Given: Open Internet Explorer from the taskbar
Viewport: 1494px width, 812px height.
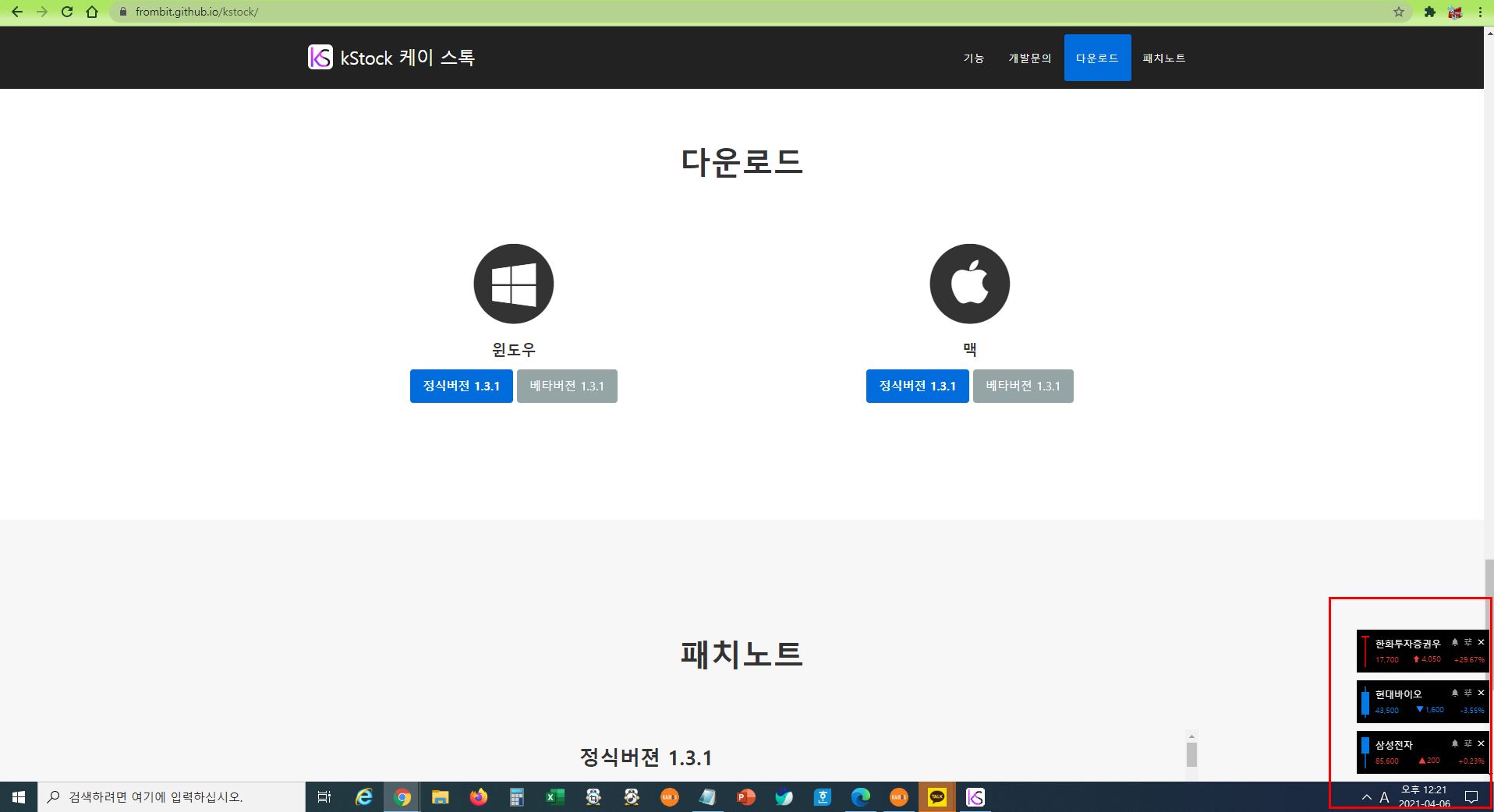Looking at the screenshot, I should pos(363,797).
